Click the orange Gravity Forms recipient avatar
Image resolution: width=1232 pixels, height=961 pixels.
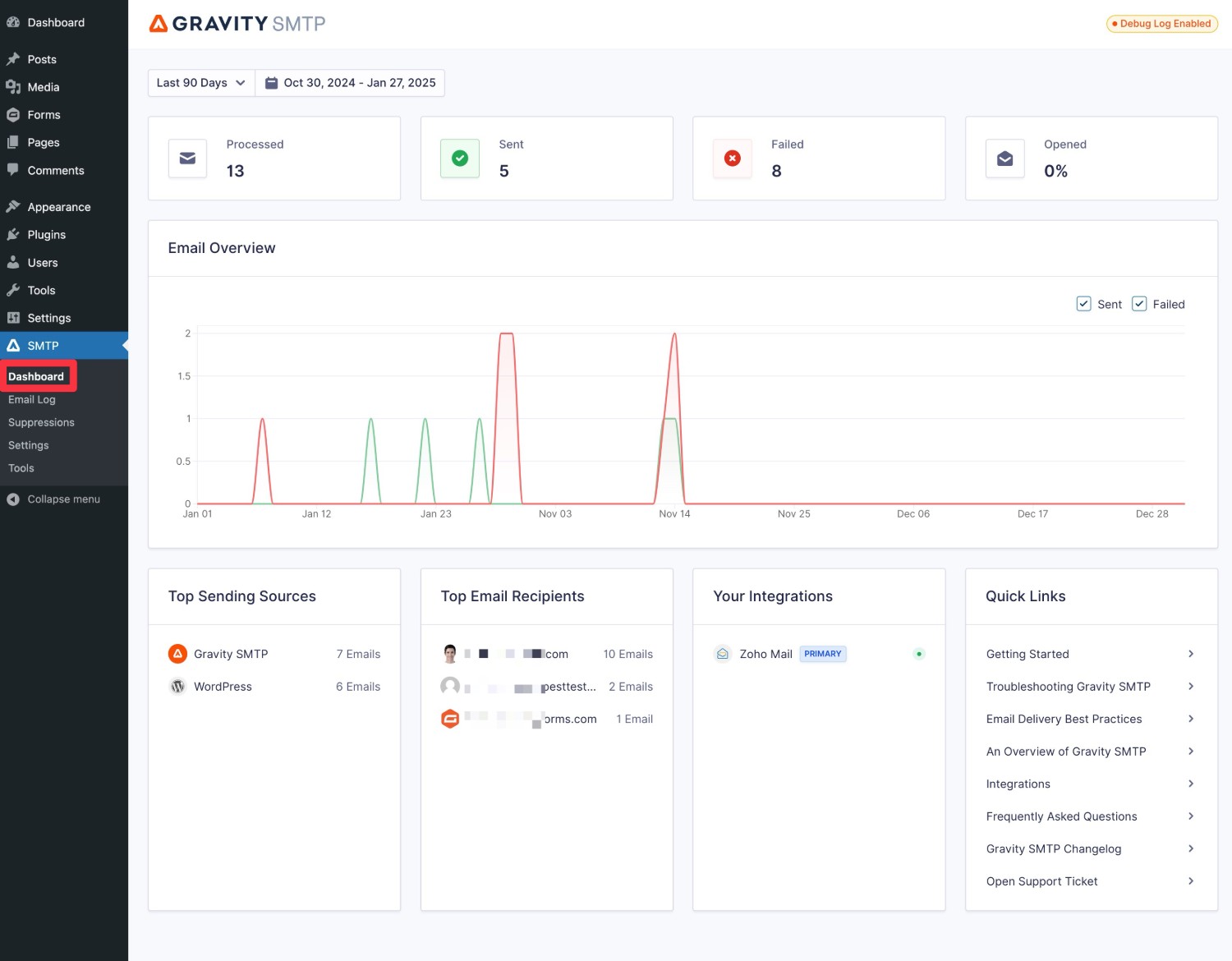tap(450, 719)
